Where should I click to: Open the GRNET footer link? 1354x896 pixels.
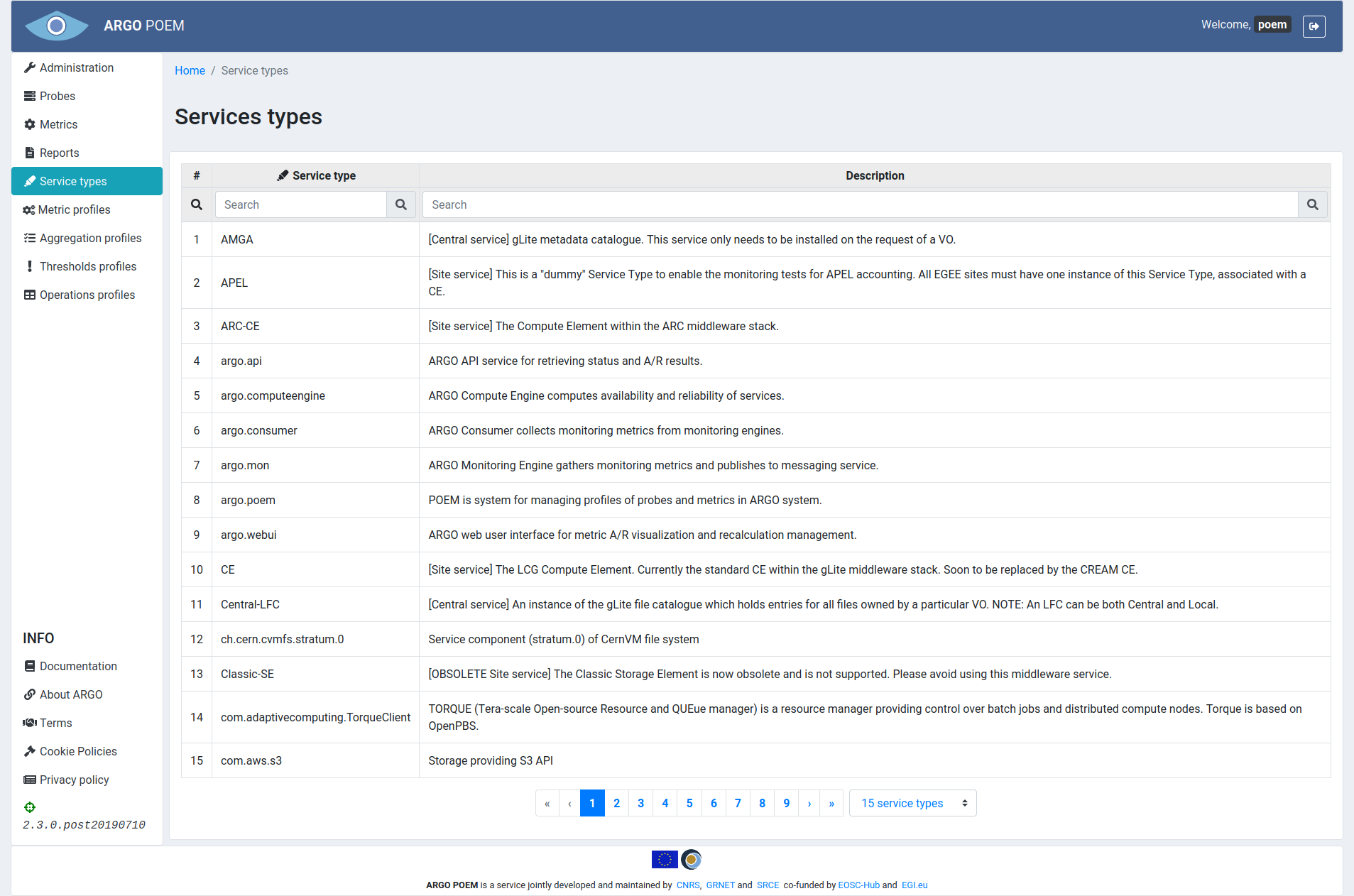click(x=720, y=885)
